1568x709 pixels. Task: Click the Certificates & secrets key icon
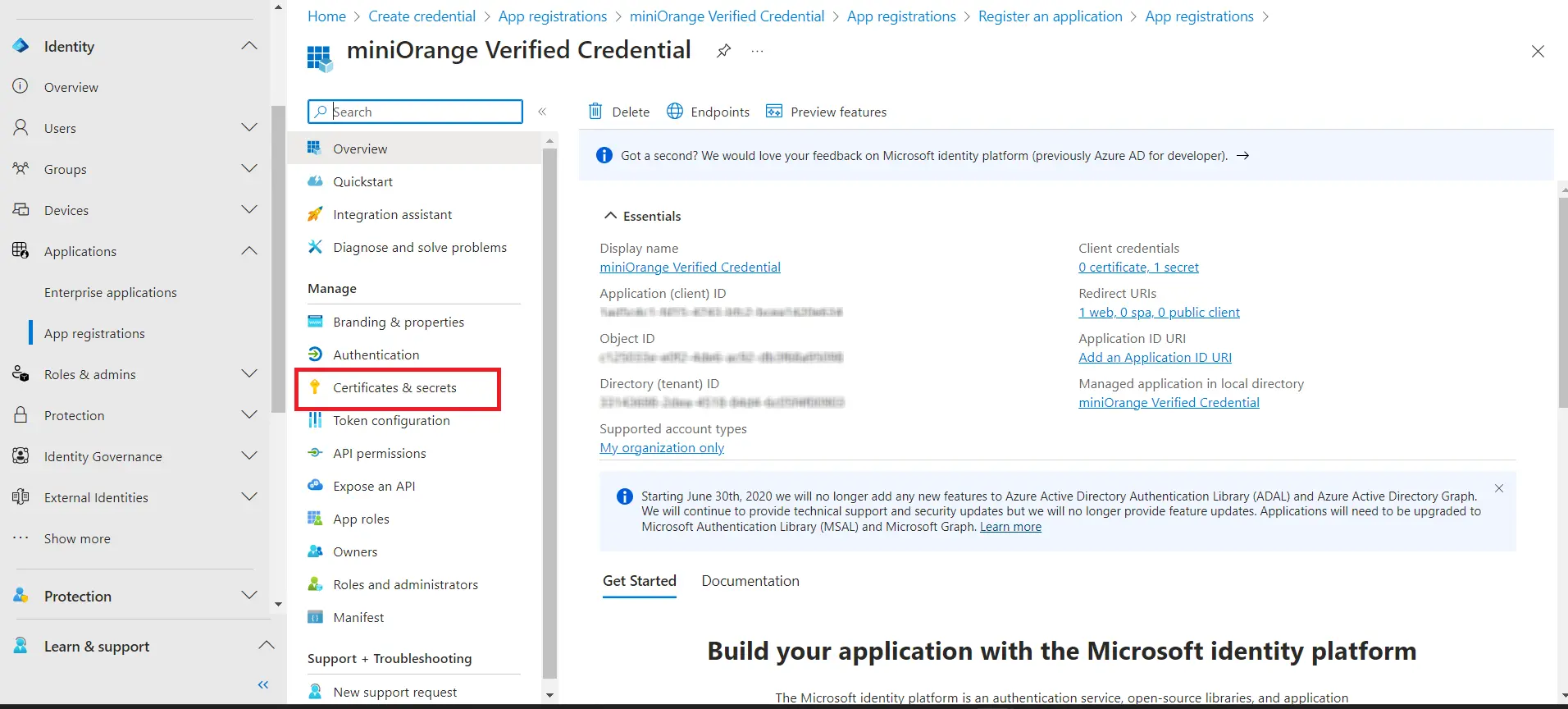click(x=315, y=387)
